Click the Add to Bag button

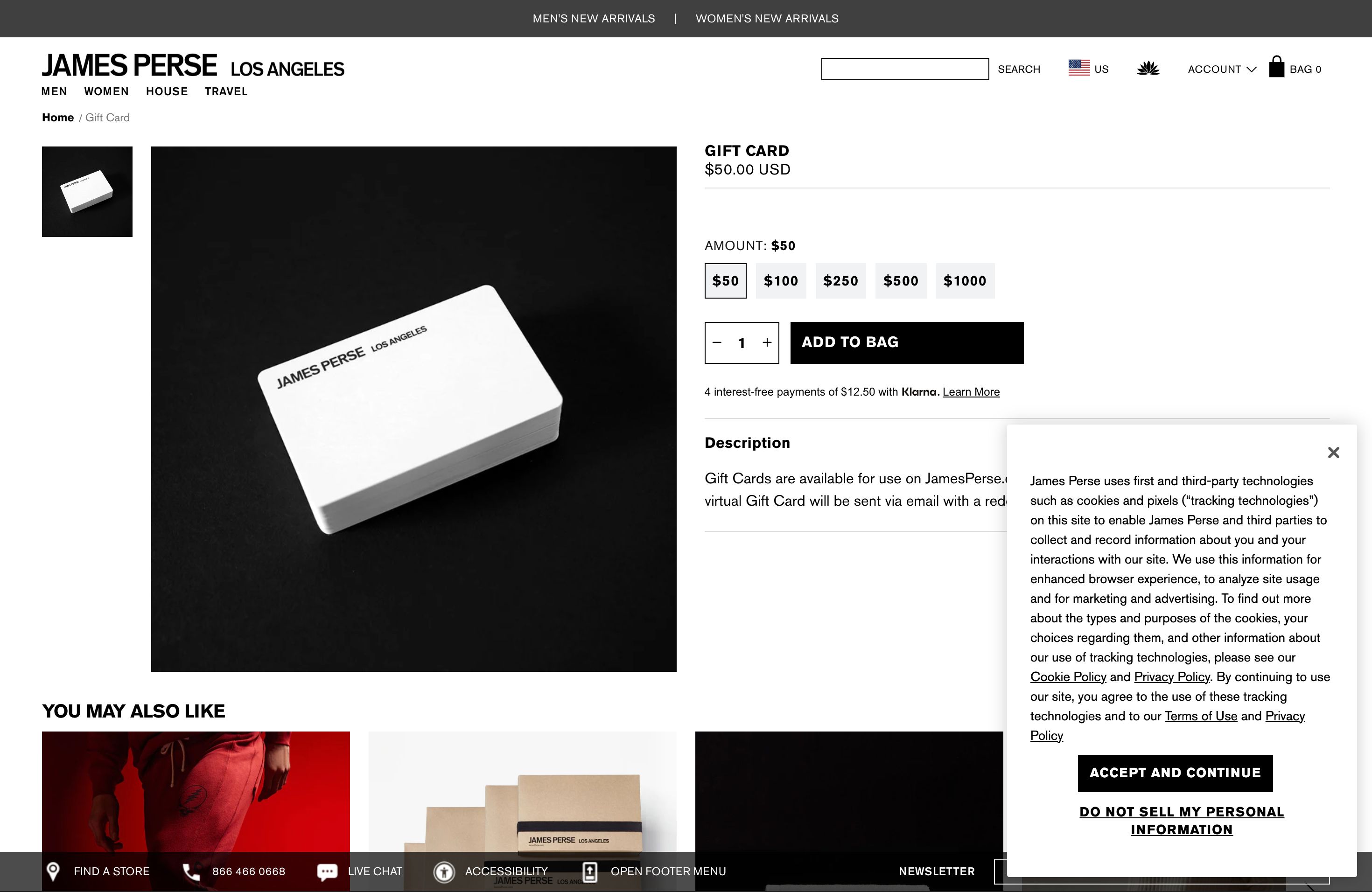907,343
